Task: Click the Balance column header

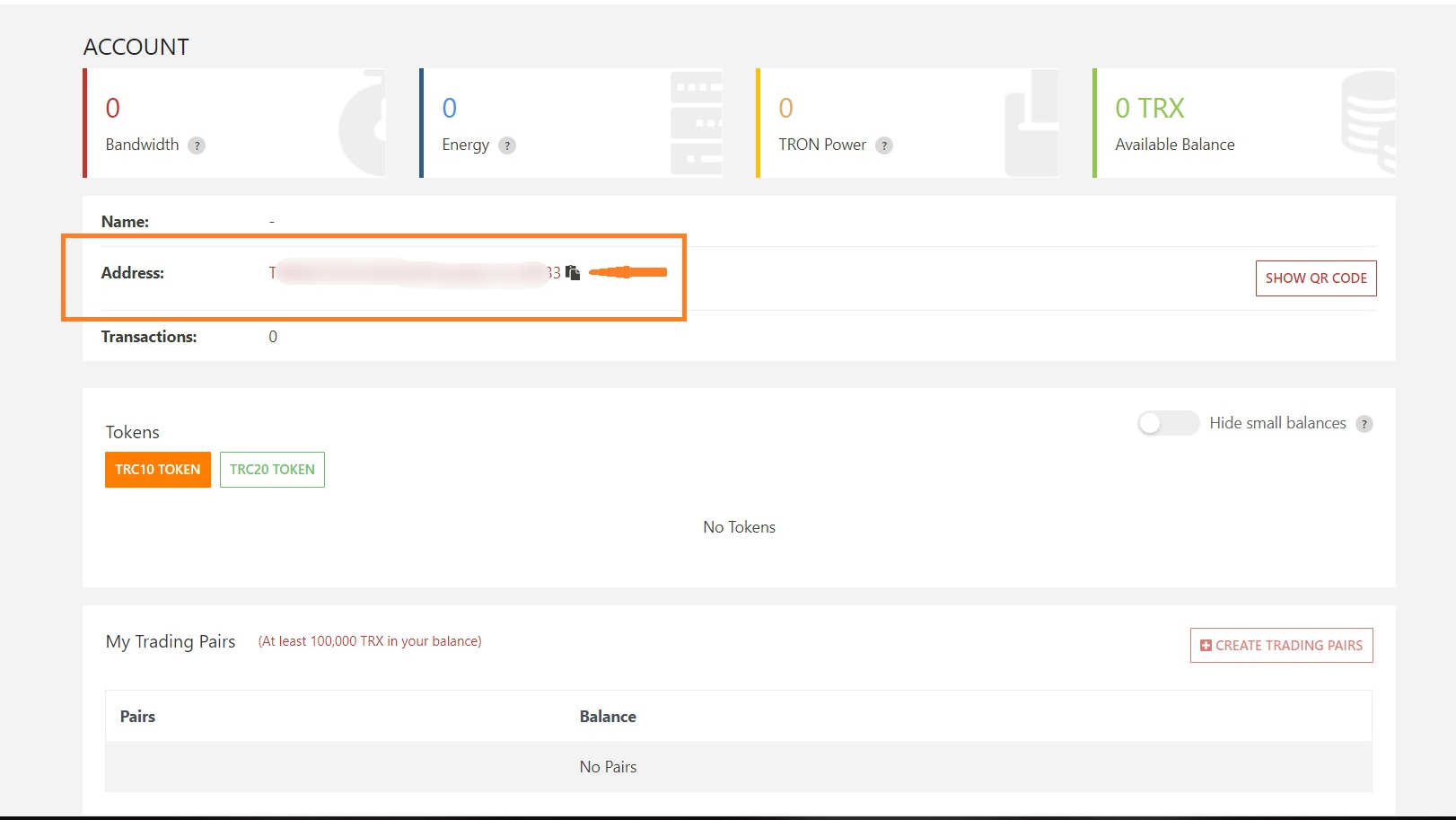Action: tap(608, 717)
